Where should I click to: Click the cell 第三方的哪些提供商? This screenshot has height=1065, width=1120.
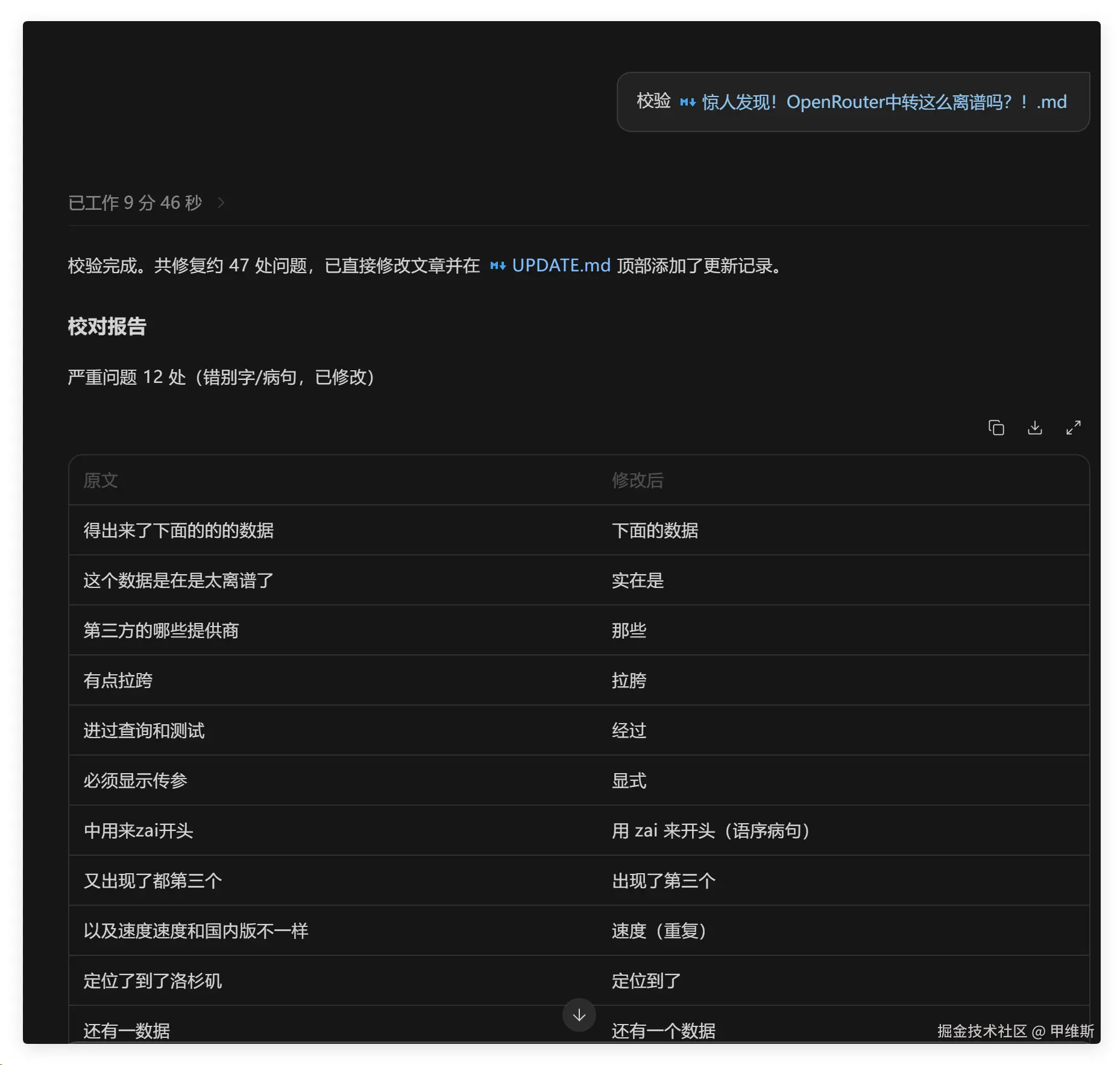pos(161,630)
